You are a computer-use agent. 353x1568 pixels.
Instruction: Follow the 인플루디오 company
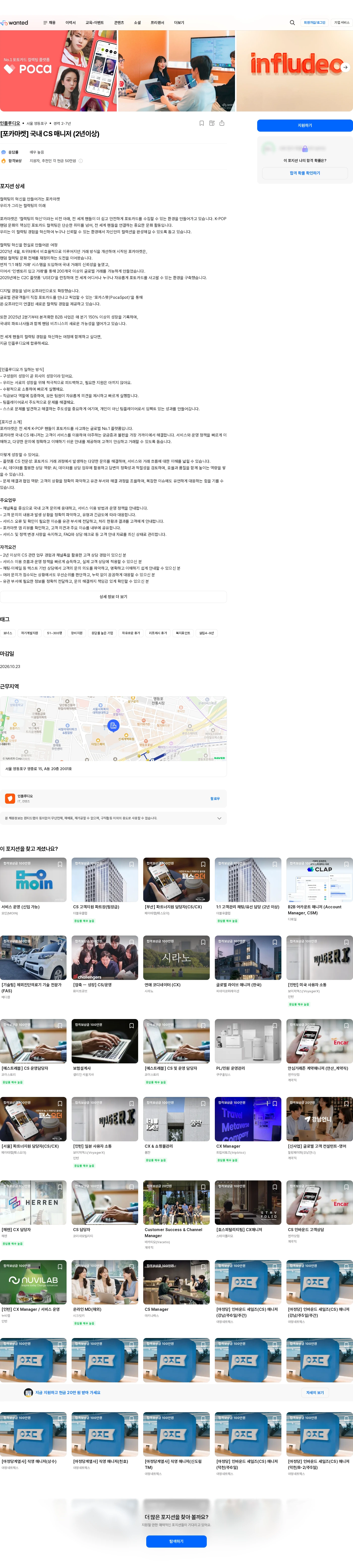point(215,798)
